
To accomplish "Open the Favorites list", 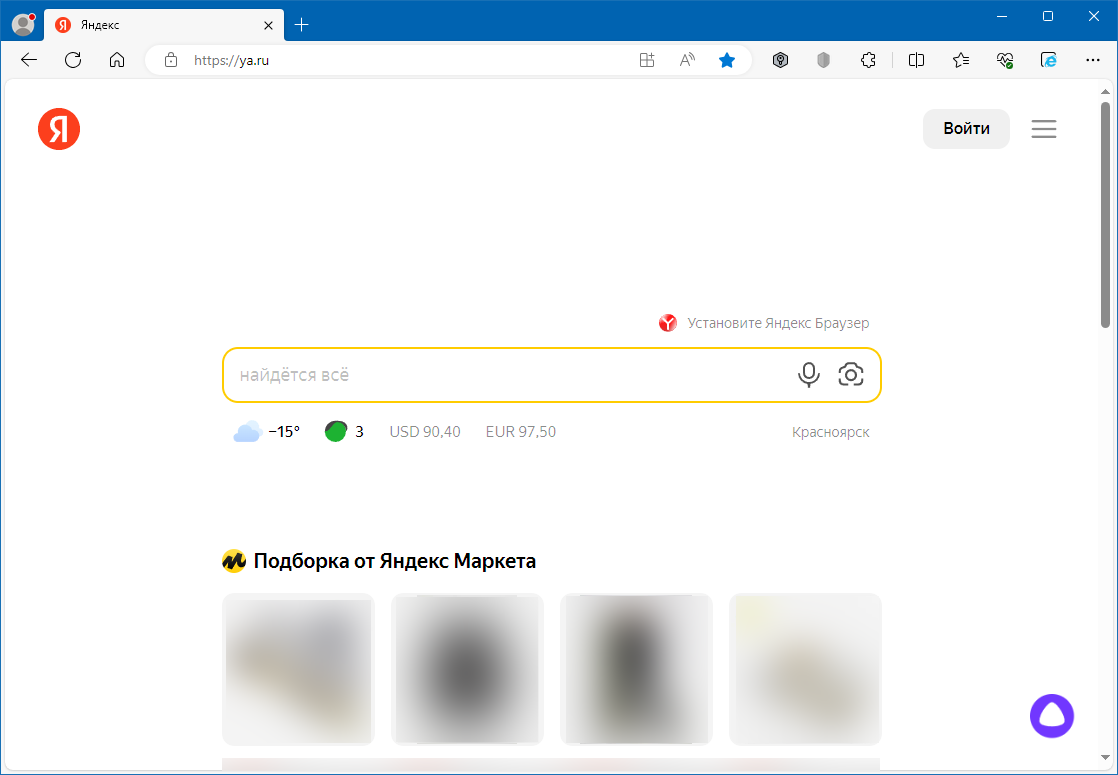I will click(x=960, y=61).
